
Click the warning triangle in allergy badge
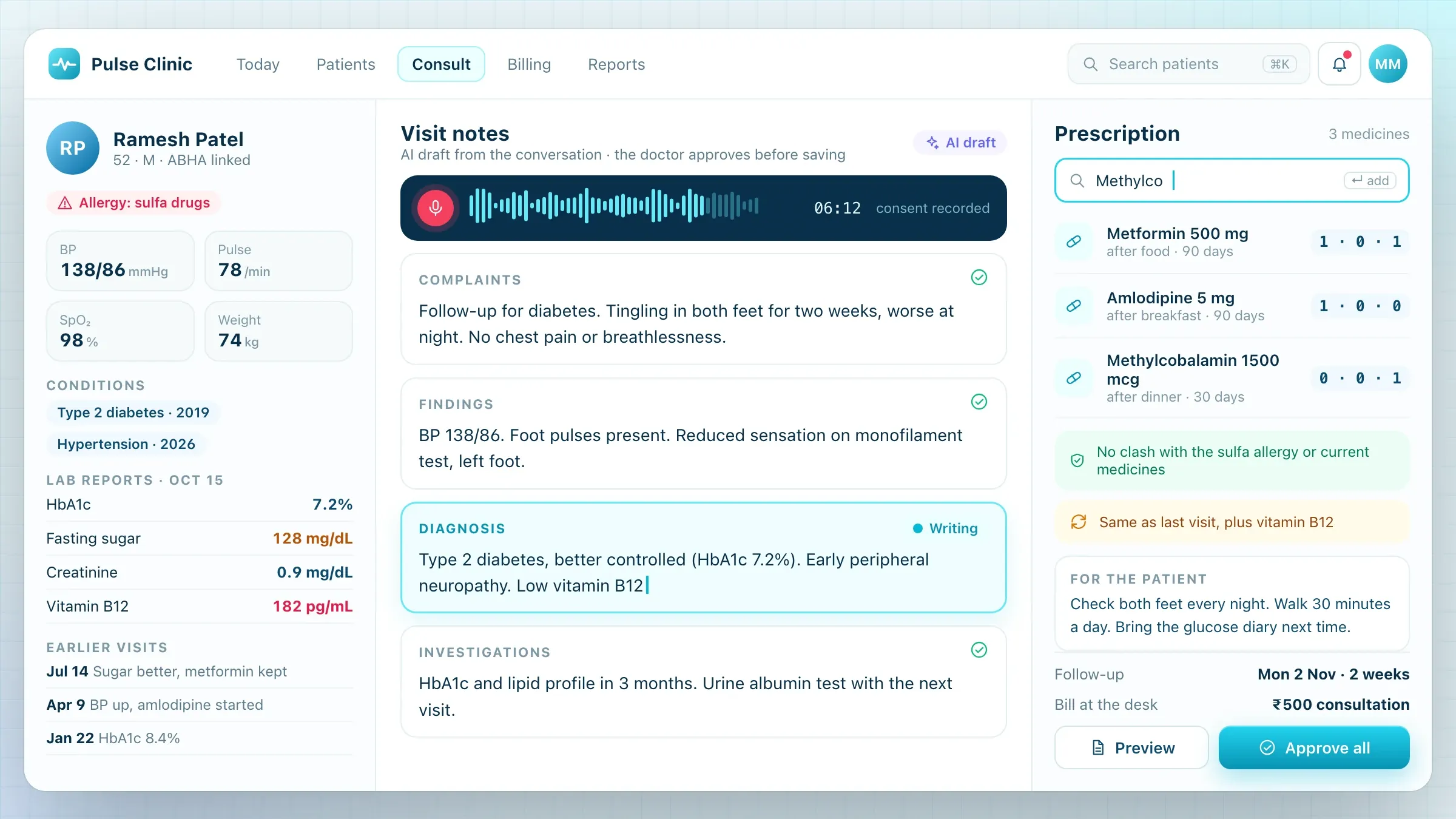click(65, 203)
